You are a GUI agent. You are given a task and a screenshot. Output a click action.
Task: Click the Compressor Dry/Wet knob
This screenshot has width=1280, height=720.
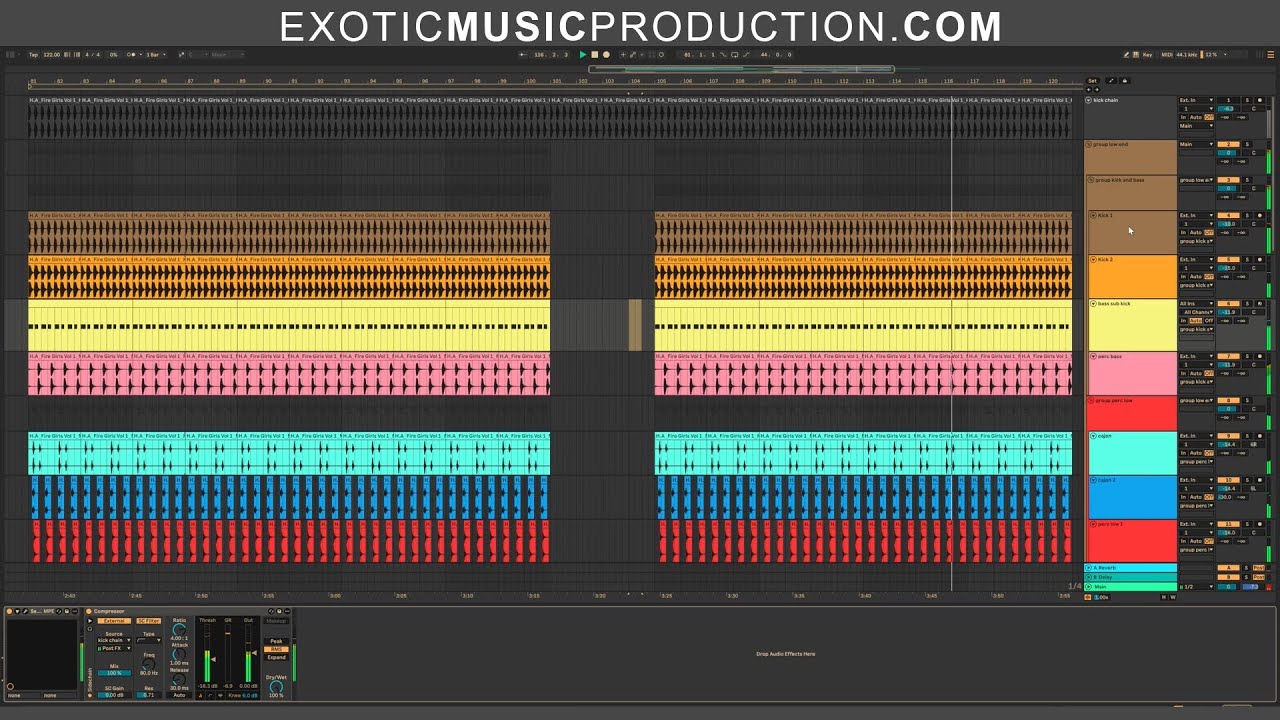(276, 687)
